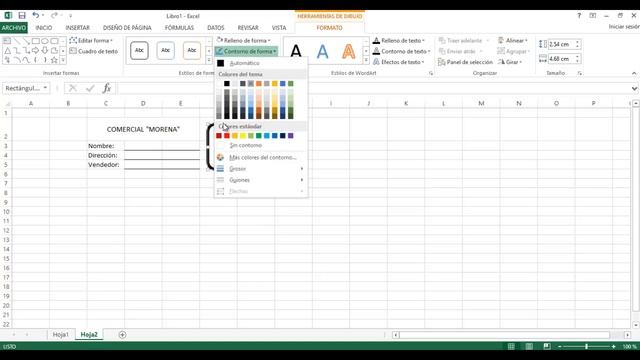Open the ARCHIVO tab
The image size is (640, 360).
[14, 28]
